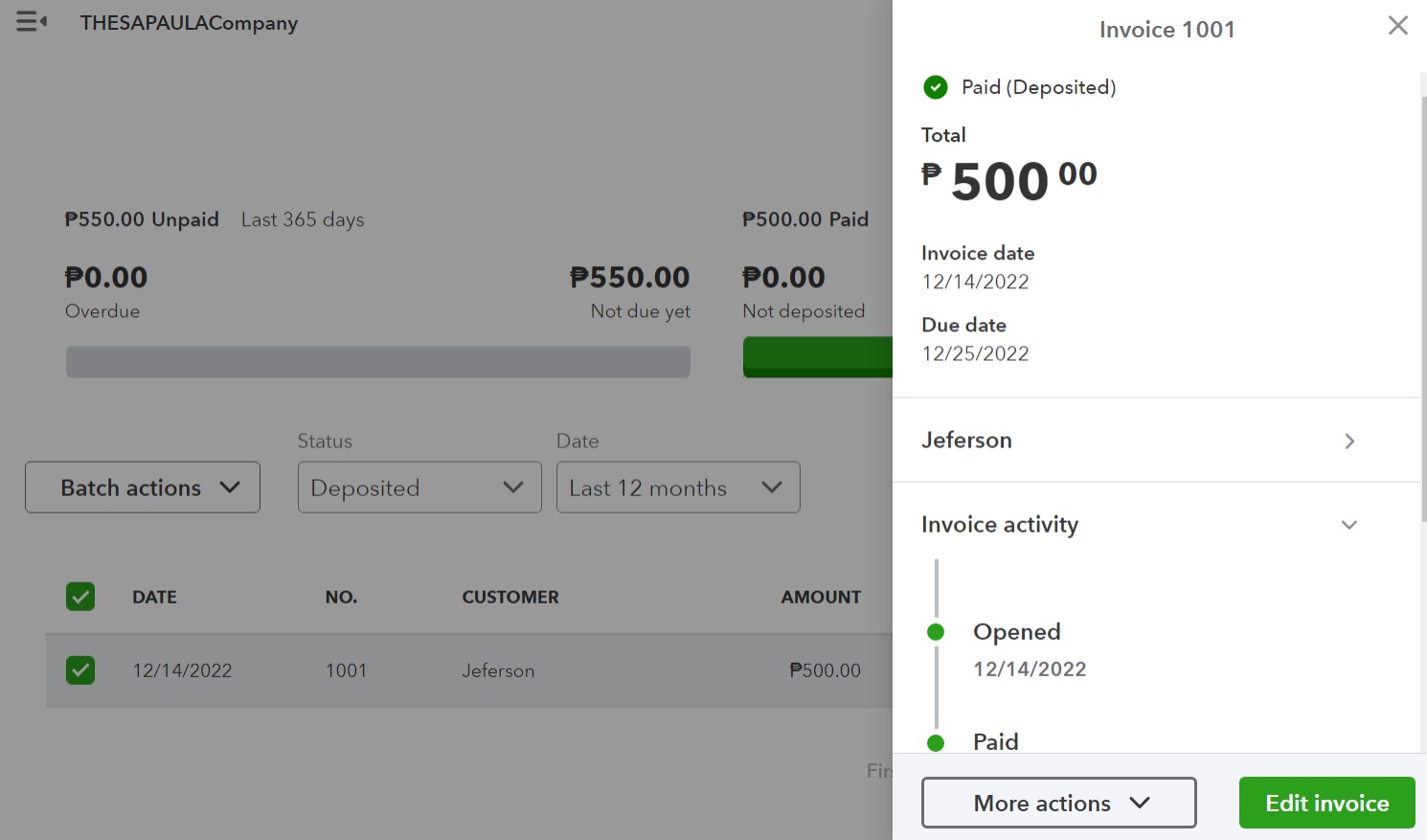Viewport: 1427px width, 840px height.
Task: Click the Opened activity timeline dot
Action: [937, 632]
